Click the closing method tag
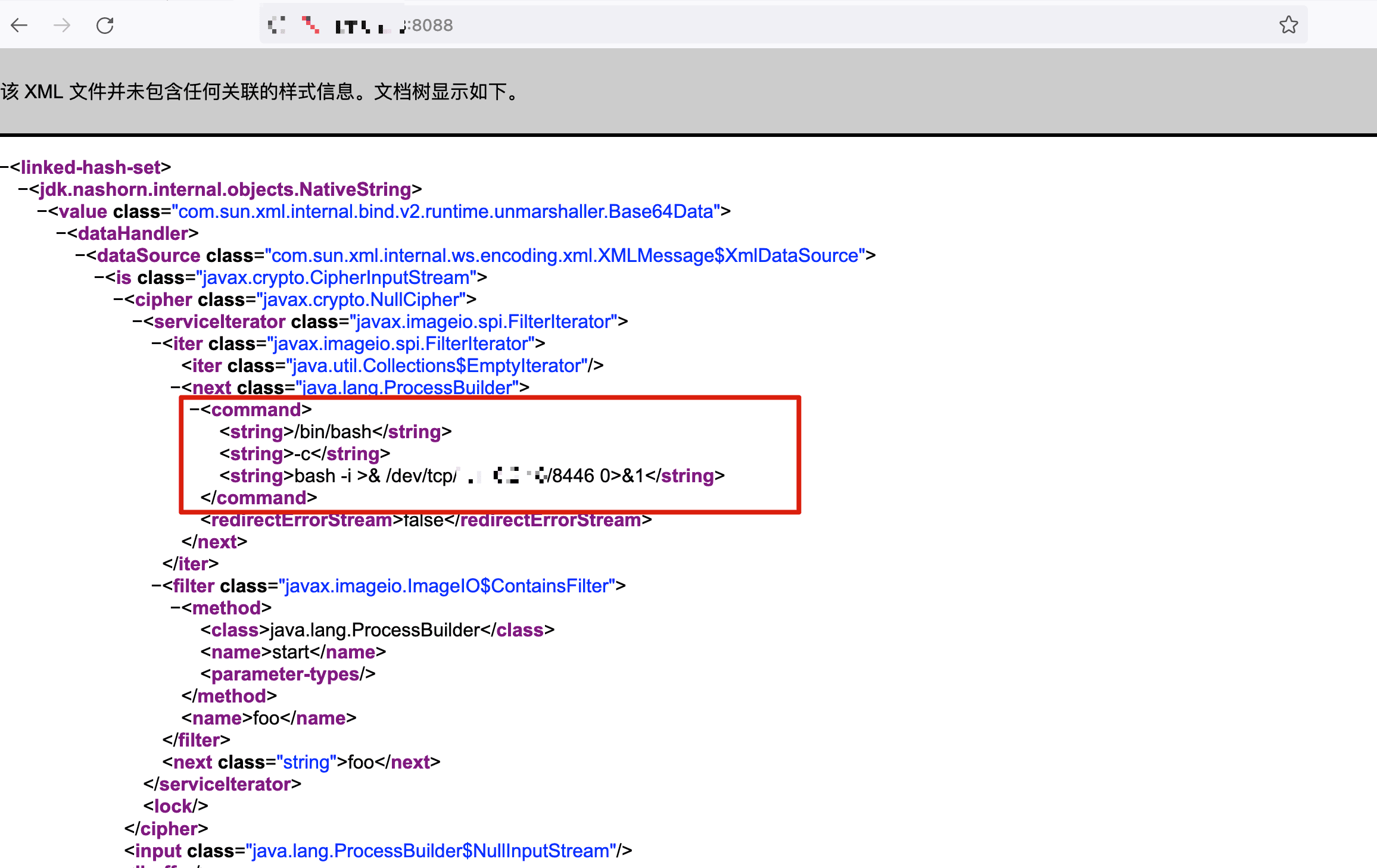This screenshot has height=868, width=1377. pyautogui.click(x=229, y=696)
